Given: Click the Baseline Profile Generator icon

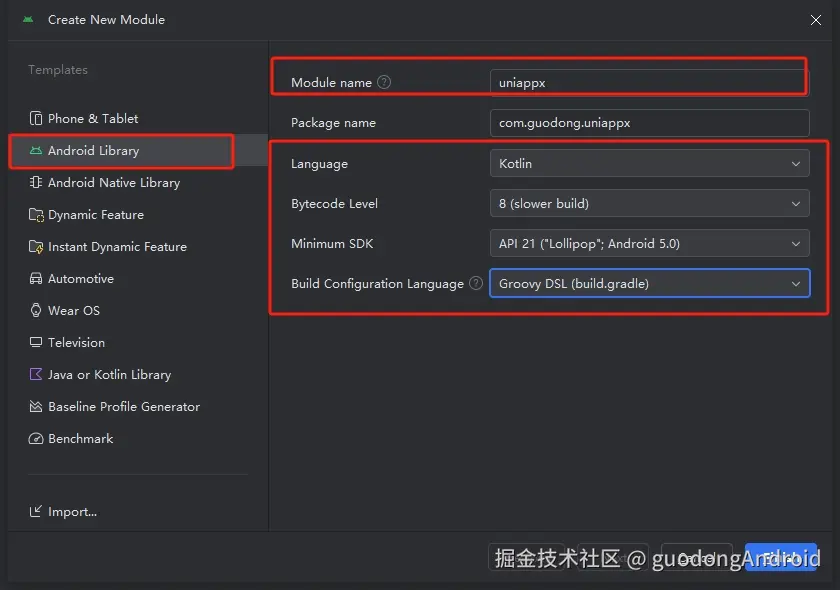Looking at the screenshot, I should [x=34, y=406].
